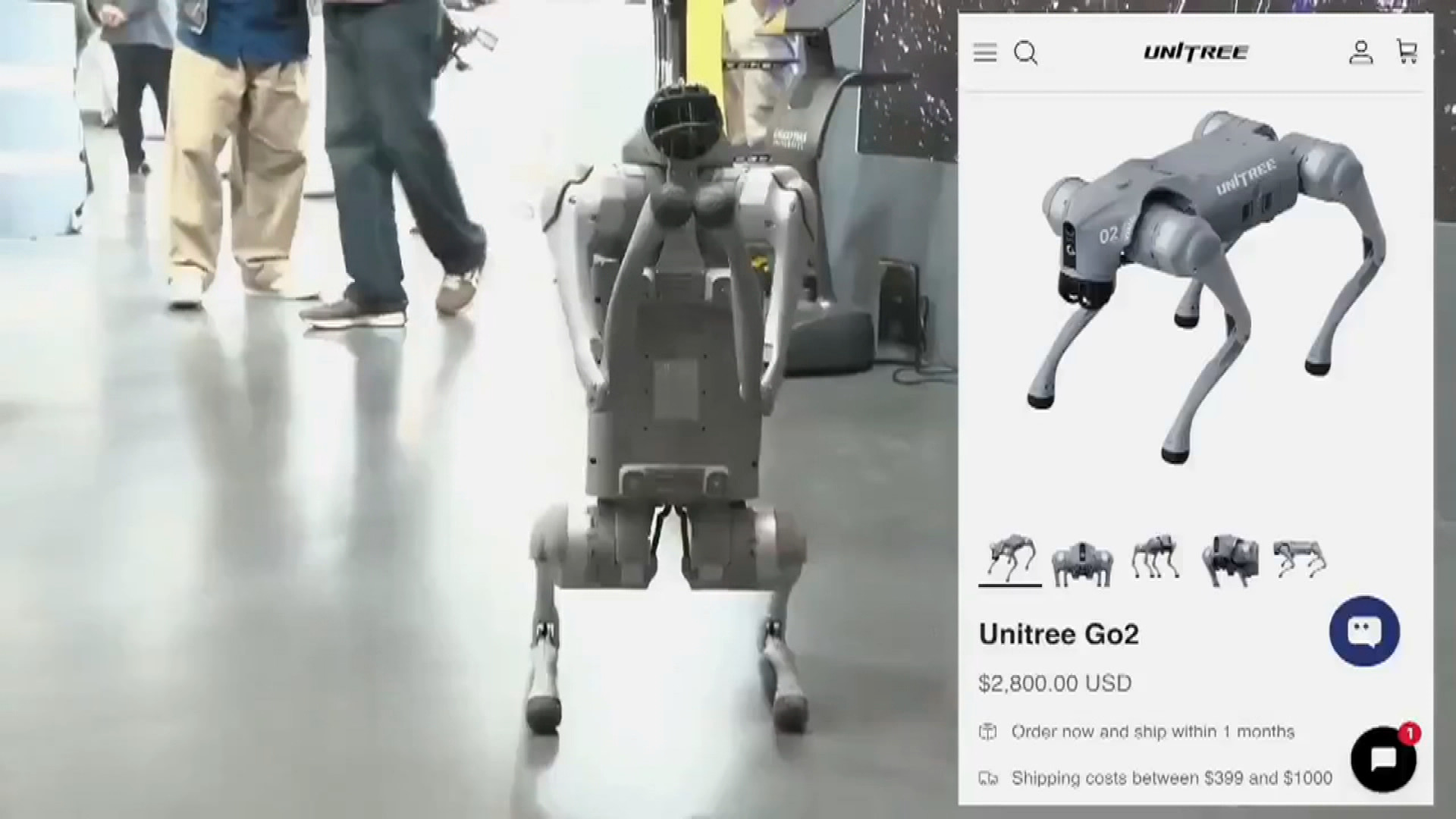
Task: Click the 'Order now and ship' text
Action: 1153,732
